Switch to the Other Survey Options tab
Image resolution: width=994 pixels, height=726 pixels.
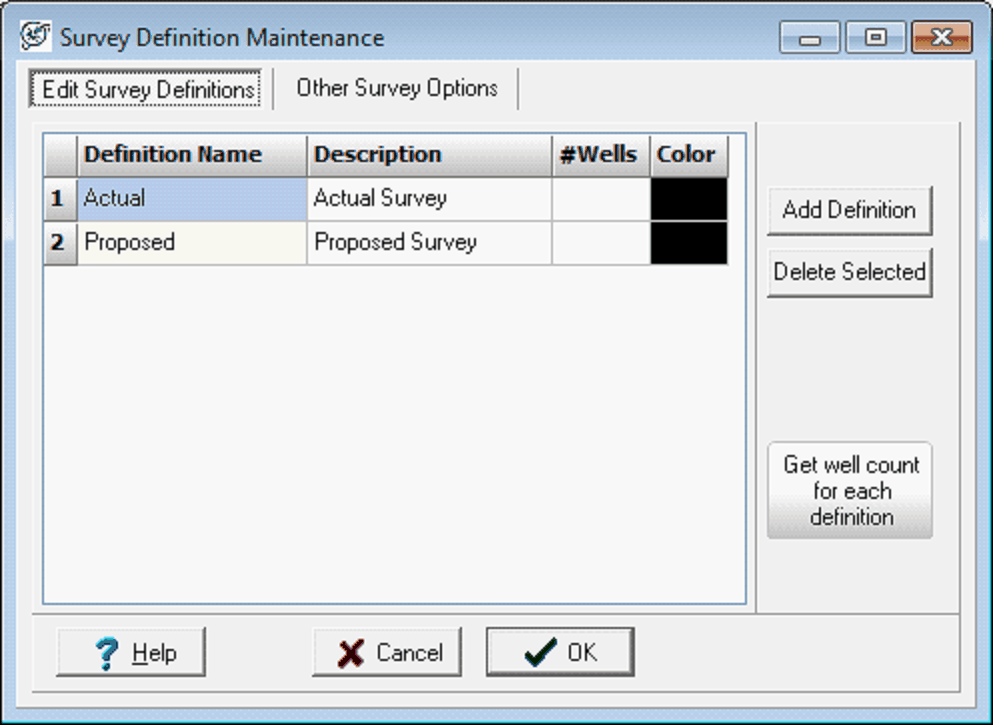[396, 88]
